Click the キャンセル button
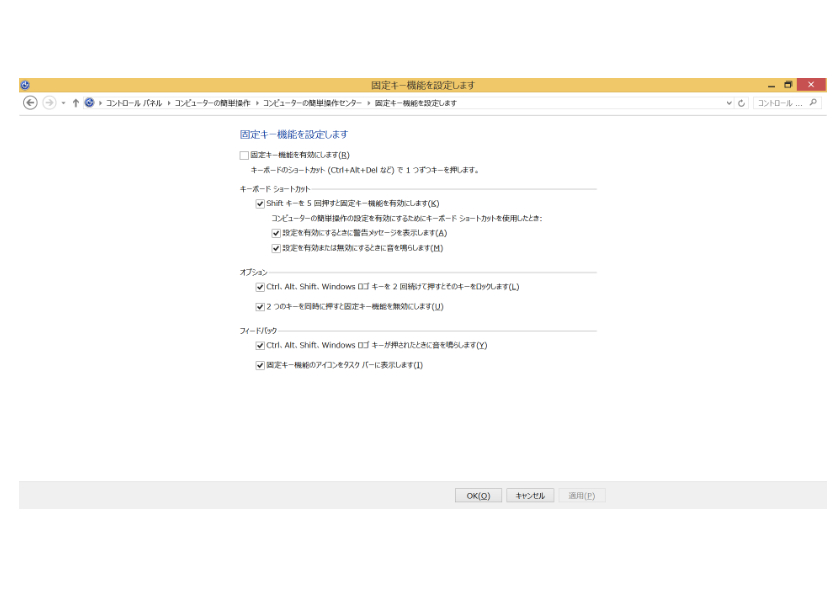Image resolution: width=839 pixels, height=595 pixels. tap(530, 495)
